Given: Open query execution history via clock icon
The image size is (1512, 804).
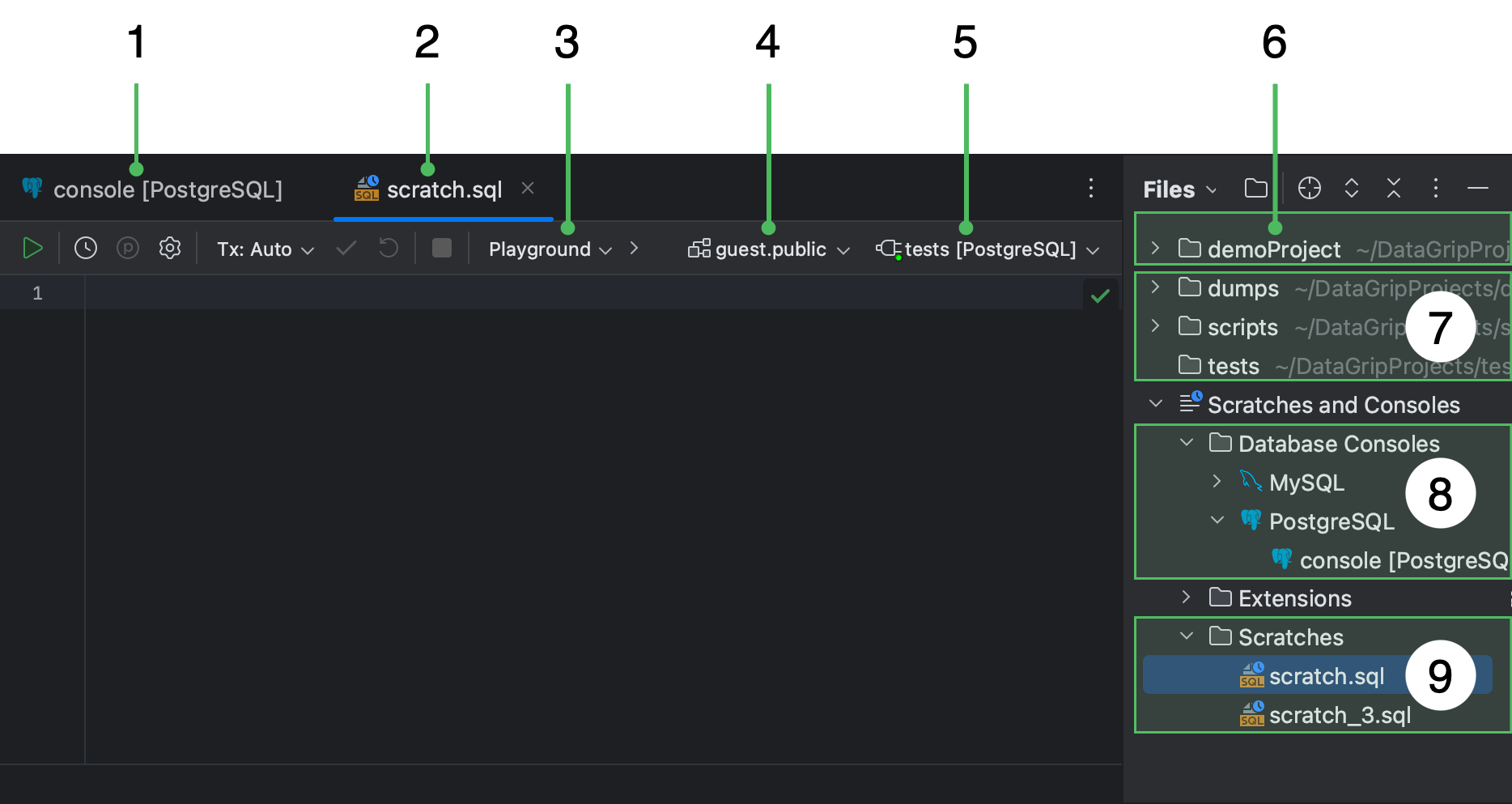Looking at the screenshot, I should click(x=85, y=248).
